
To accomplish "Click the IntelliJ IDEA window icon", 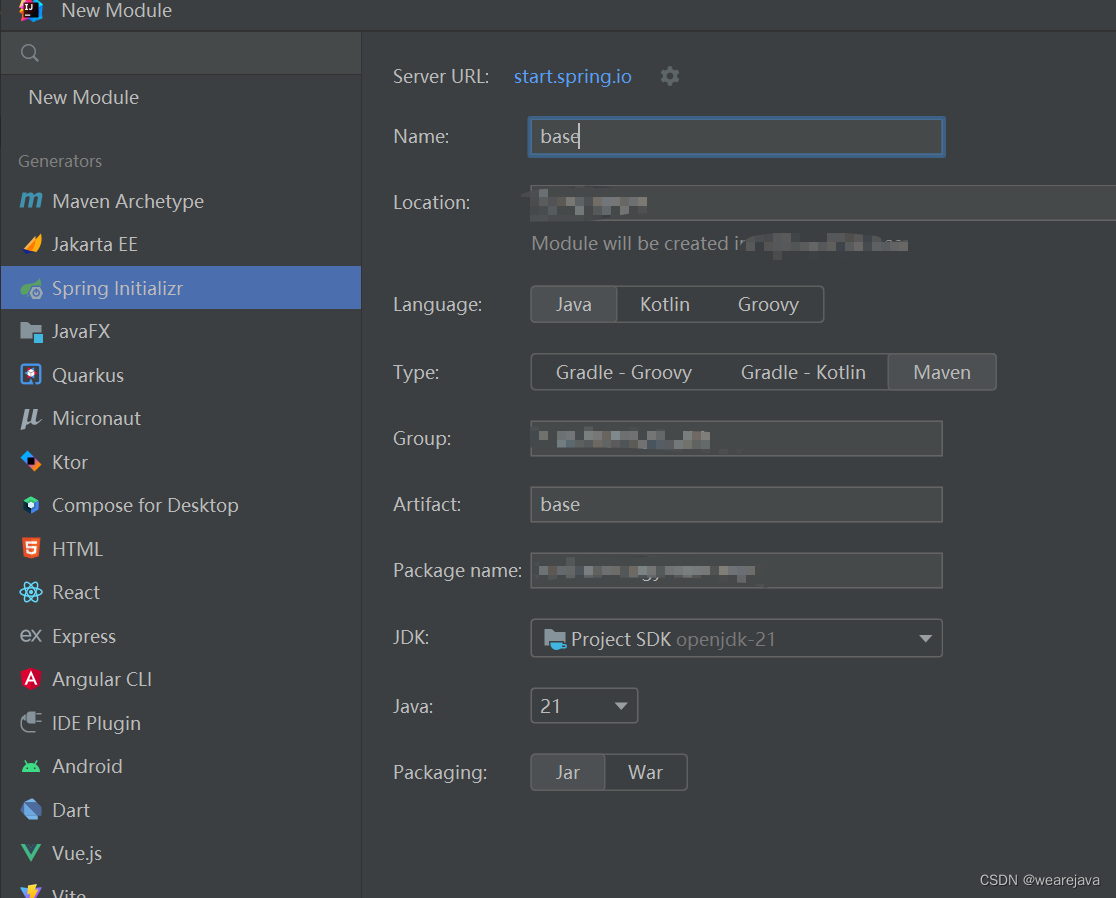I will coord(30,11).
